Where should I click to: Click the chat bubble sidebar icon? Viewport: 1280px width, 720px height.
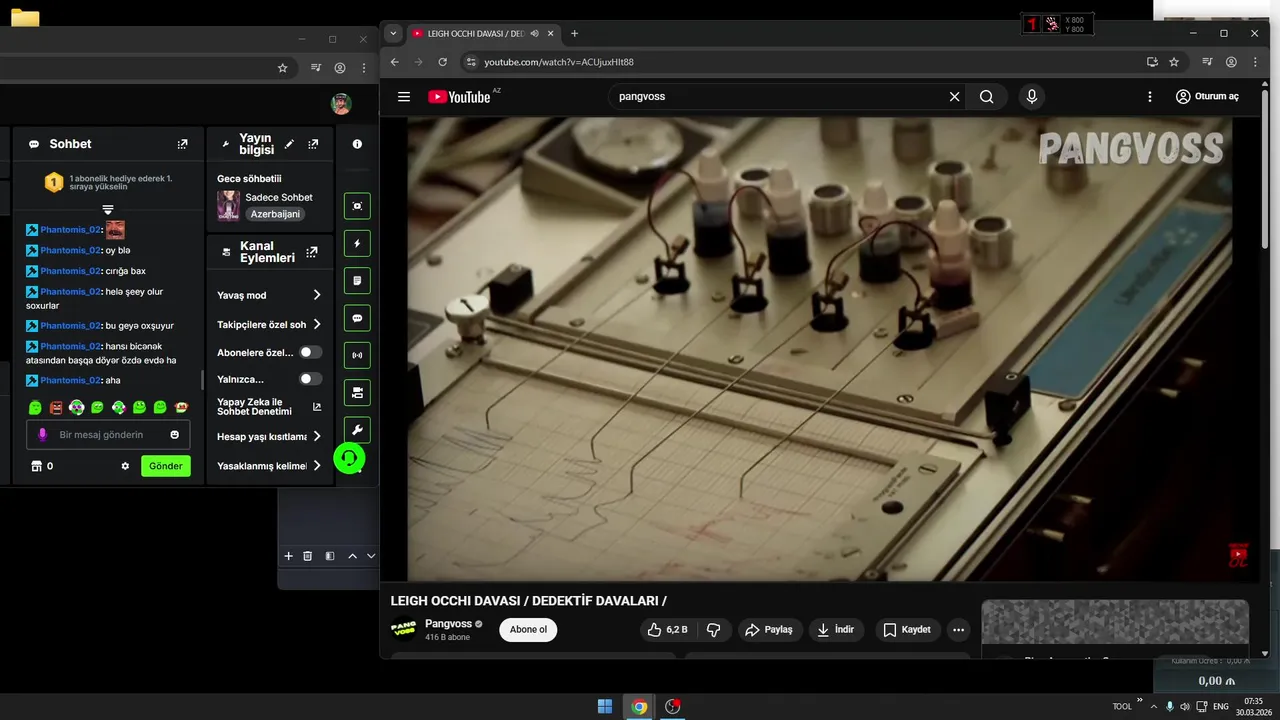coord(357,318)
